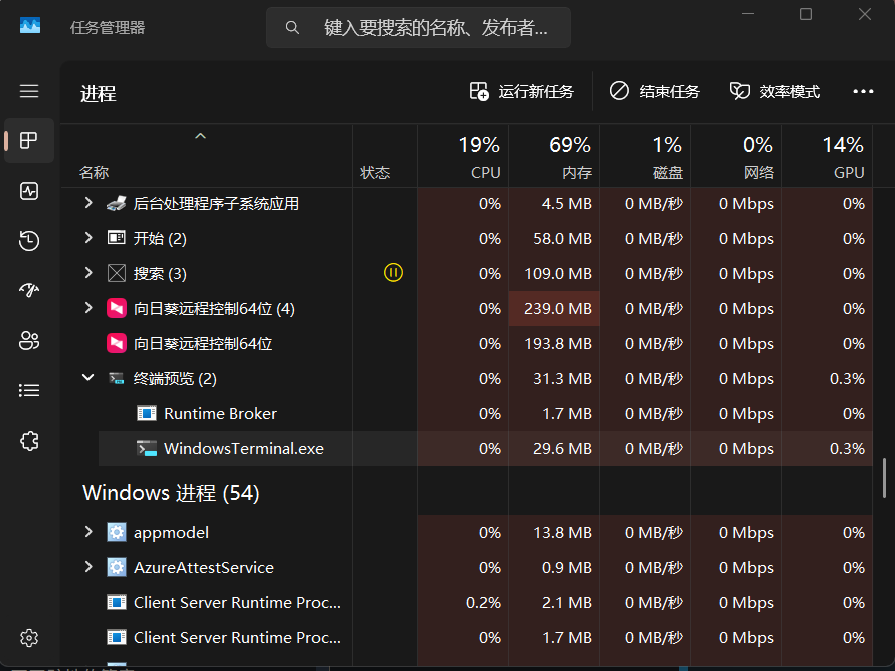The width and height of the screenshot is (895, 671).
Task: Select the WindowsTerminal.exe row name
Action: point(244,448)
